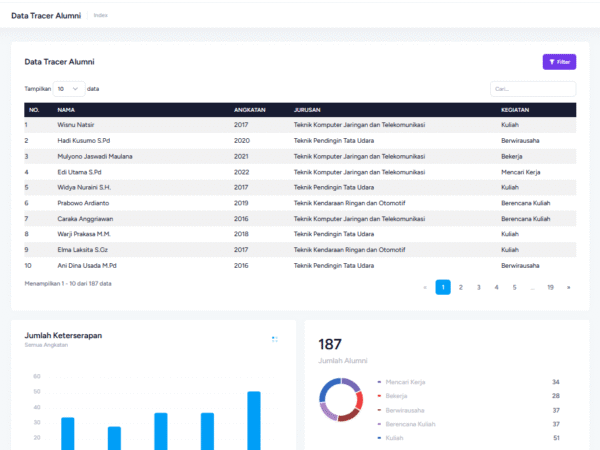Sort table by NAMA column header
The width and height of the screenshot is (600, 450).
coord(67,110)
